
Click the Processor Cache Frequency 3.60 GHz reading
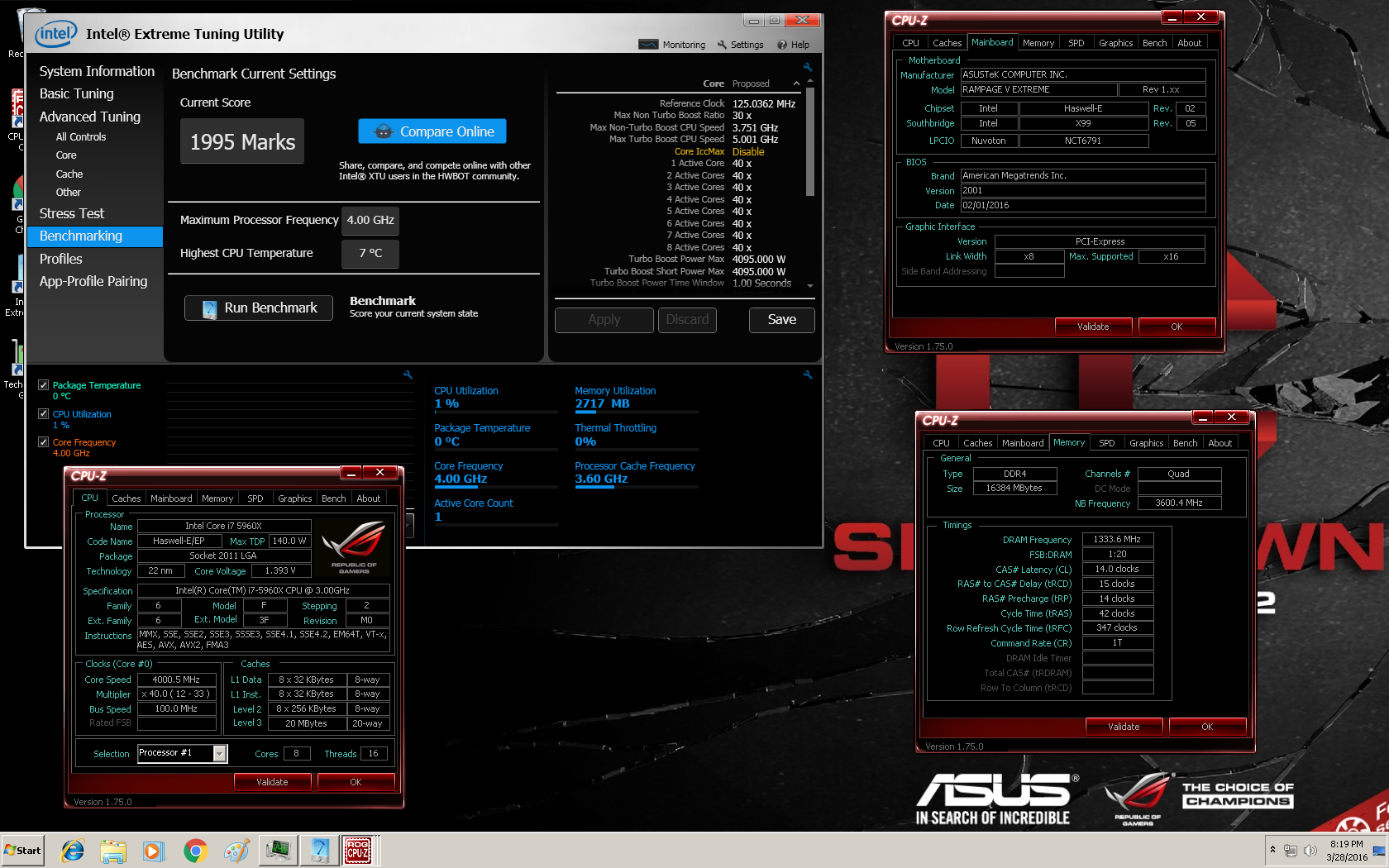click(x=601, y=479)
